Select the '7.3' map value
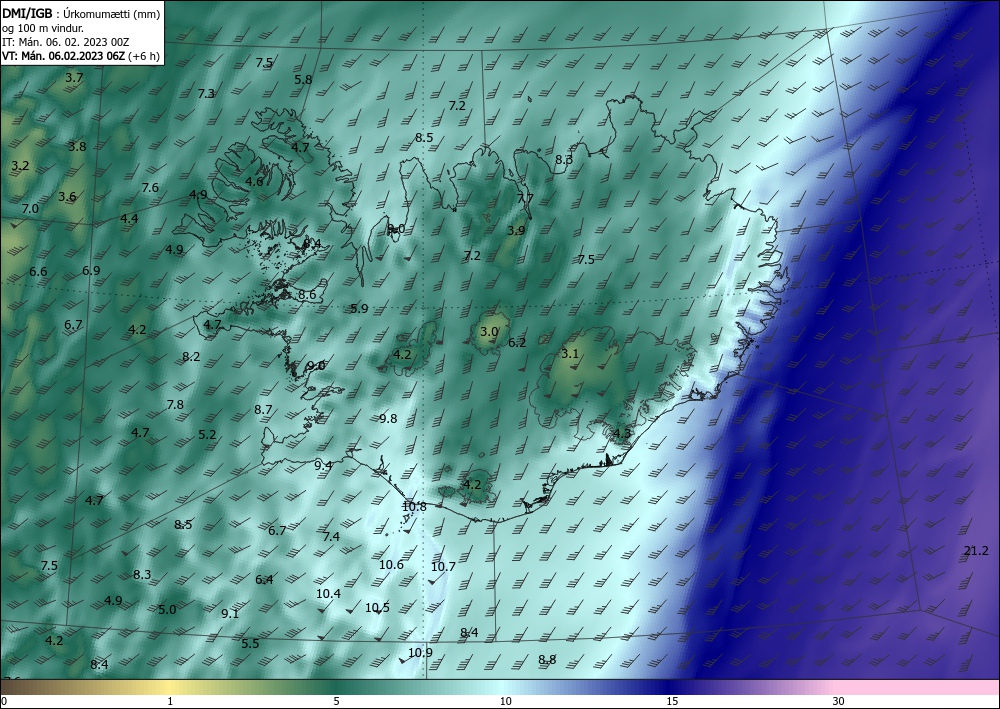1000x709 pixels. coord(206,93)
